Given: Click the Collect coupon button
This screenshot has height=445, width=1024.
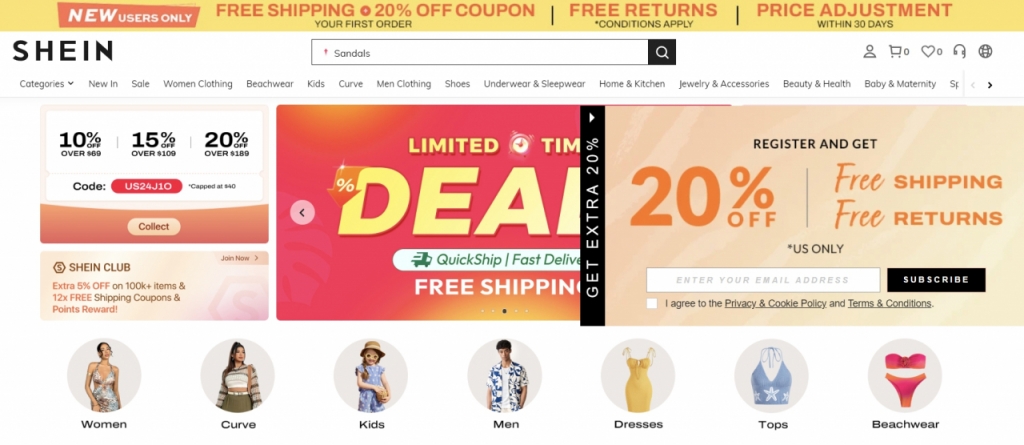Looking at the screenshot, I should 153,227.
